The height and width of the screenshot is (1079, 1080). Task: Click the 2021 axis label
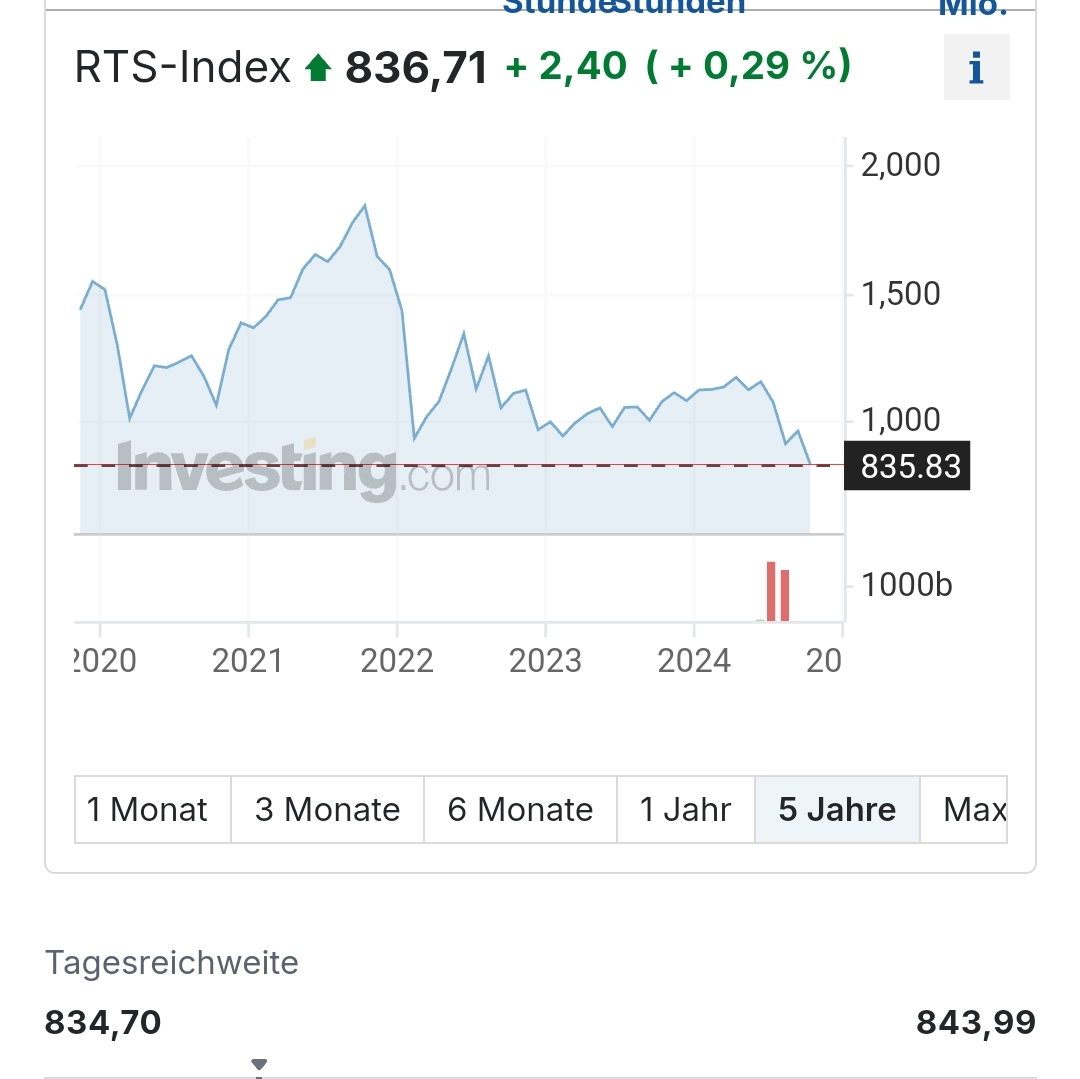pos(248,661)
